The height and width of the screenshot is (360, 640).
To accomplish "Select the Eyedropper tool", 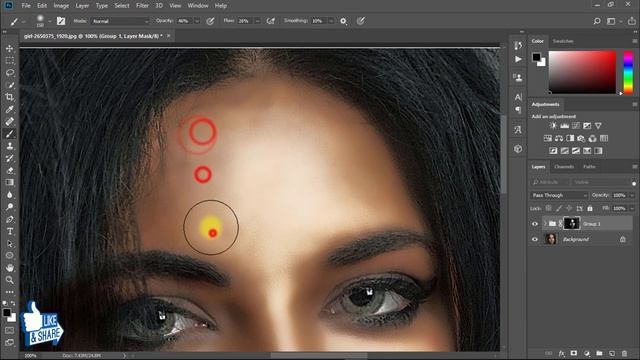I will click(x=9, y=109).
